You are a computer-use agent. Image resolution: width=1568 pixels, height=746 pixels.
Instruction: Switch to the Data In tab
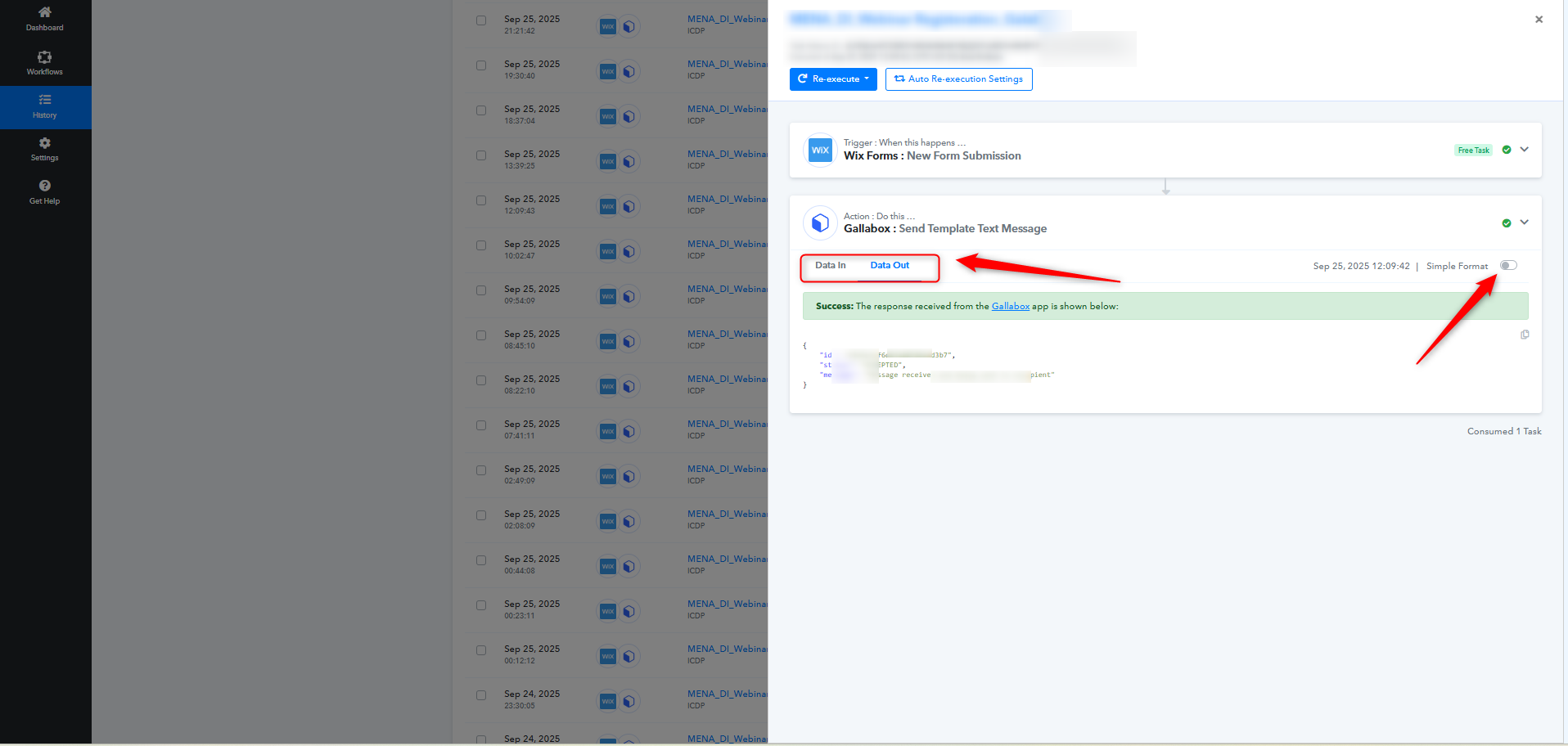tap(830, 265)
